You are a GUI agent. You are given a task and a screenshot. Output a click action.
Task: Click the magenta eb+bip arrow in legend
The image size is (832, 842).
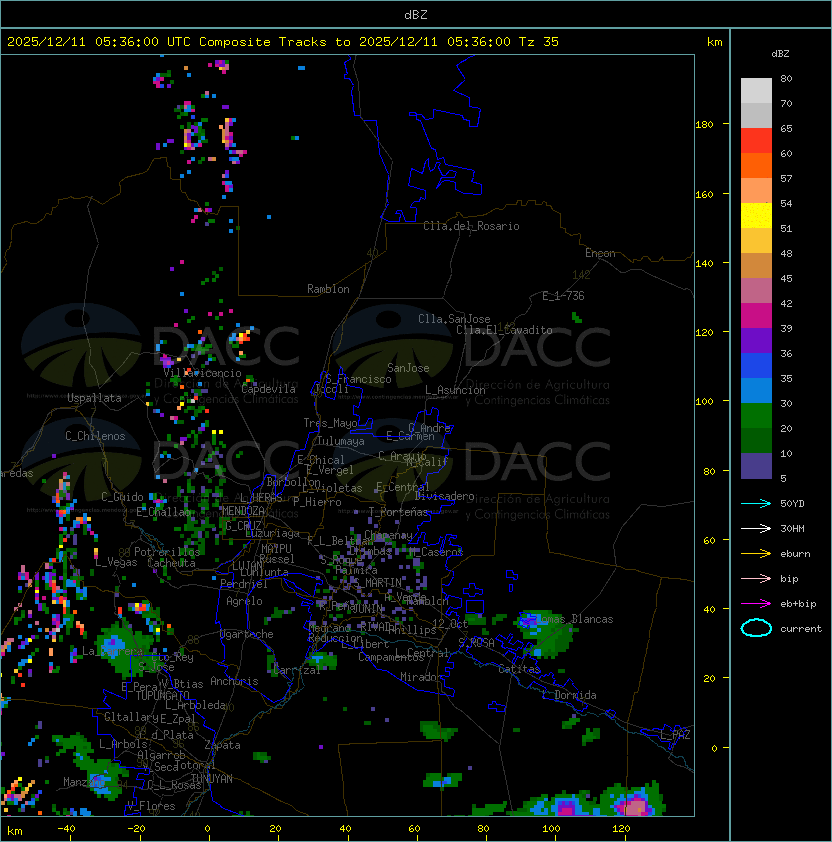[756, 604]
